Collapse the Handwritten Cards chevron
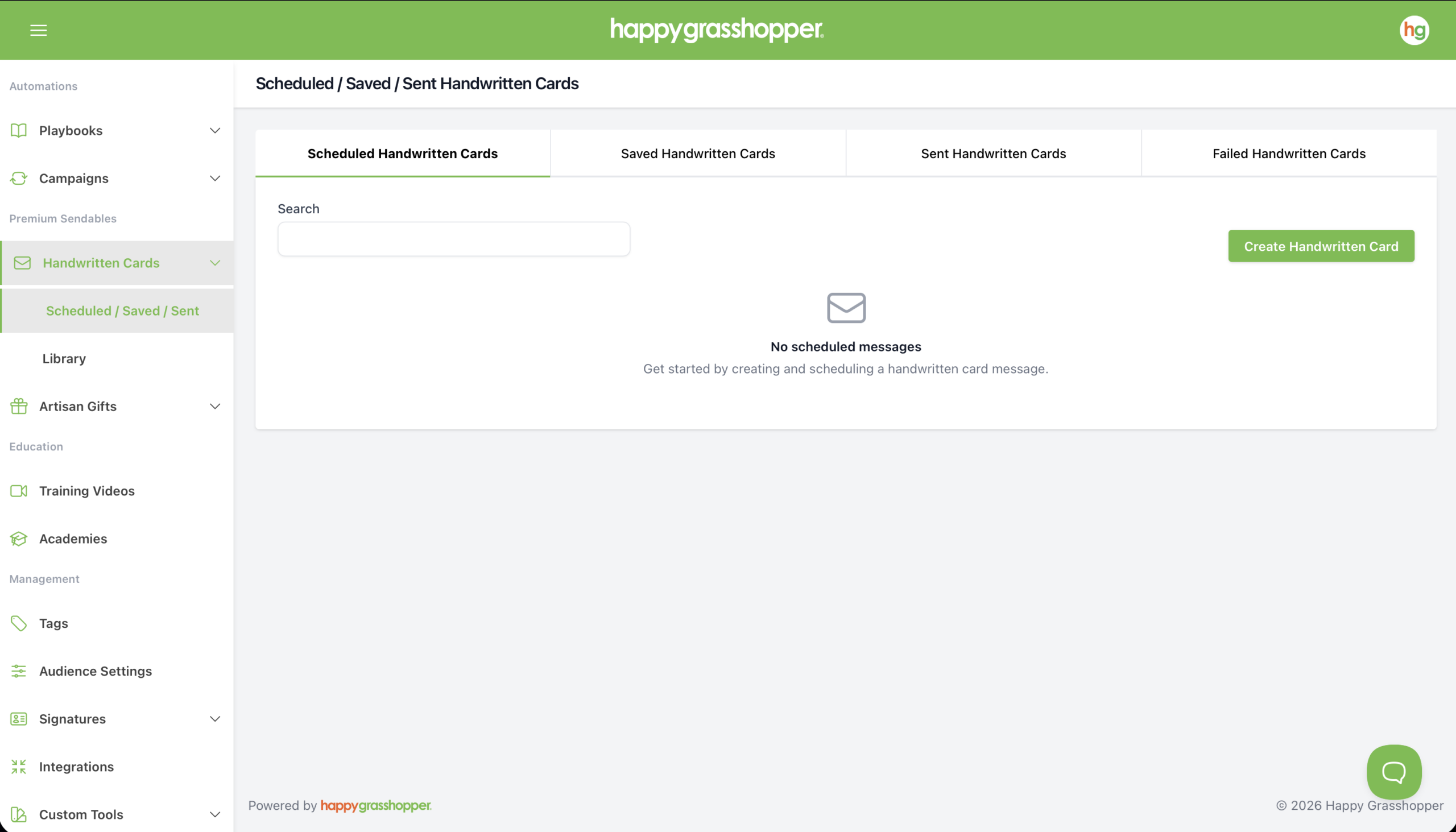The width and height of the screenshot is (1456, 832). [215, 263]
